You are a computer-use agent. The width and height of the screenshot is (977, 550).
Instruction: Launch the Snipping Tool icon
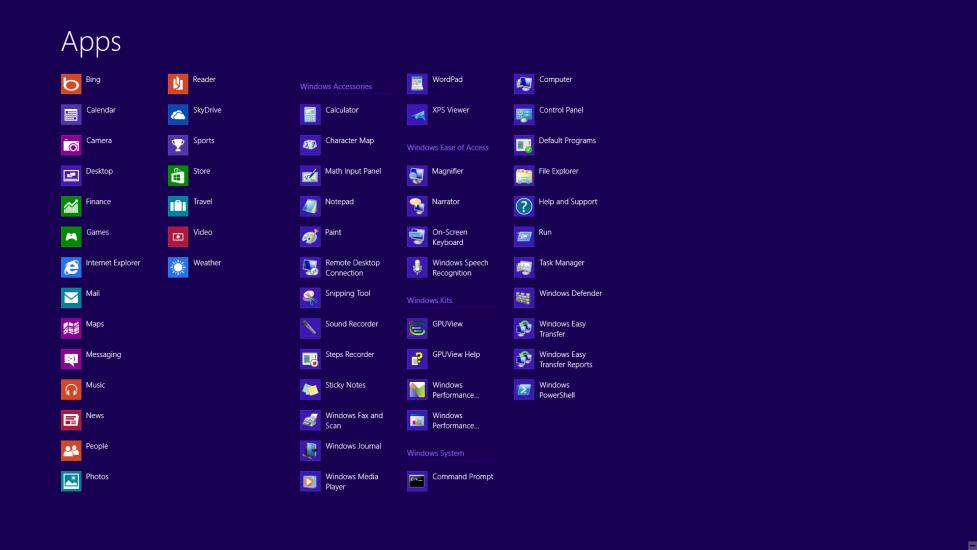[310, 297]
